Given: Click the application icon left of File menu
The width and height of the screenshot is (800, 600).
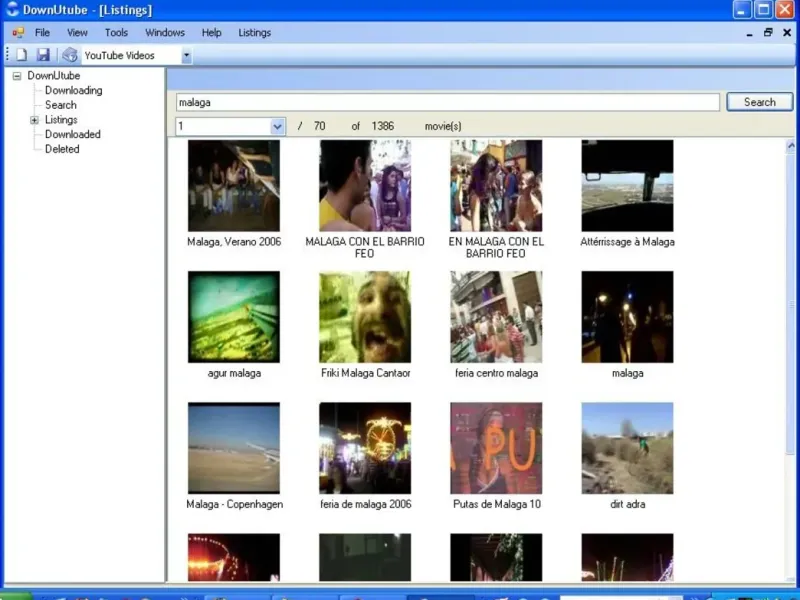Looking at the screenshot, I should [17, 33].
